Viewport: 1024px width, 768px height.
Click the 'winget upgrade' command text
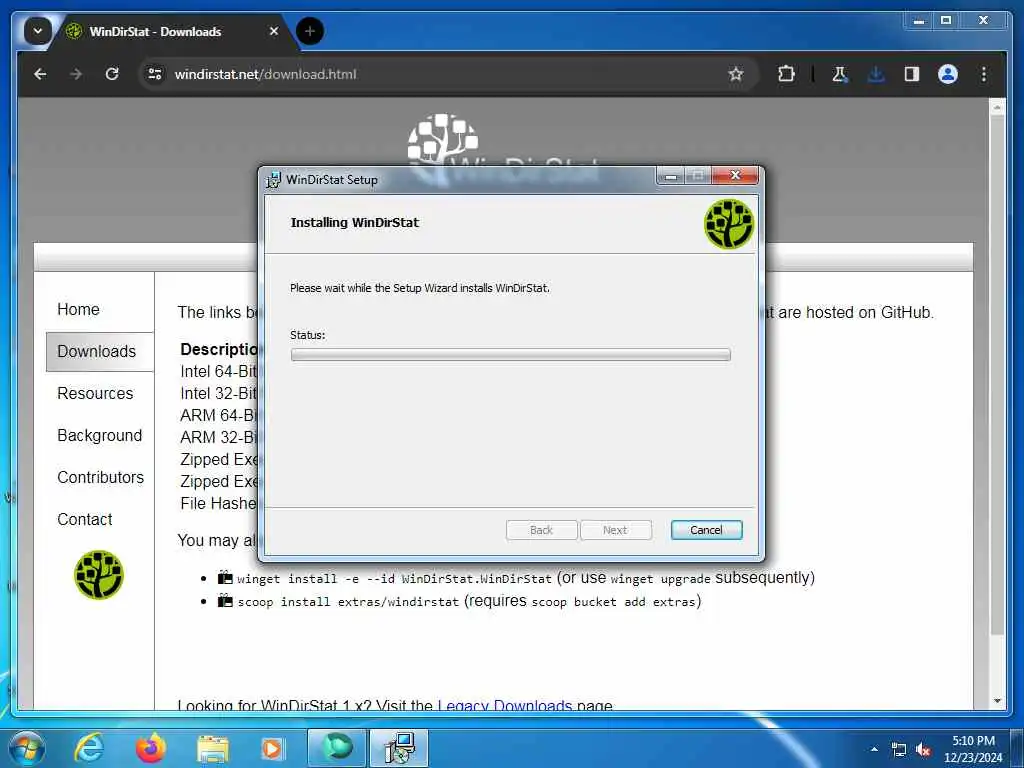click(660, 579)
